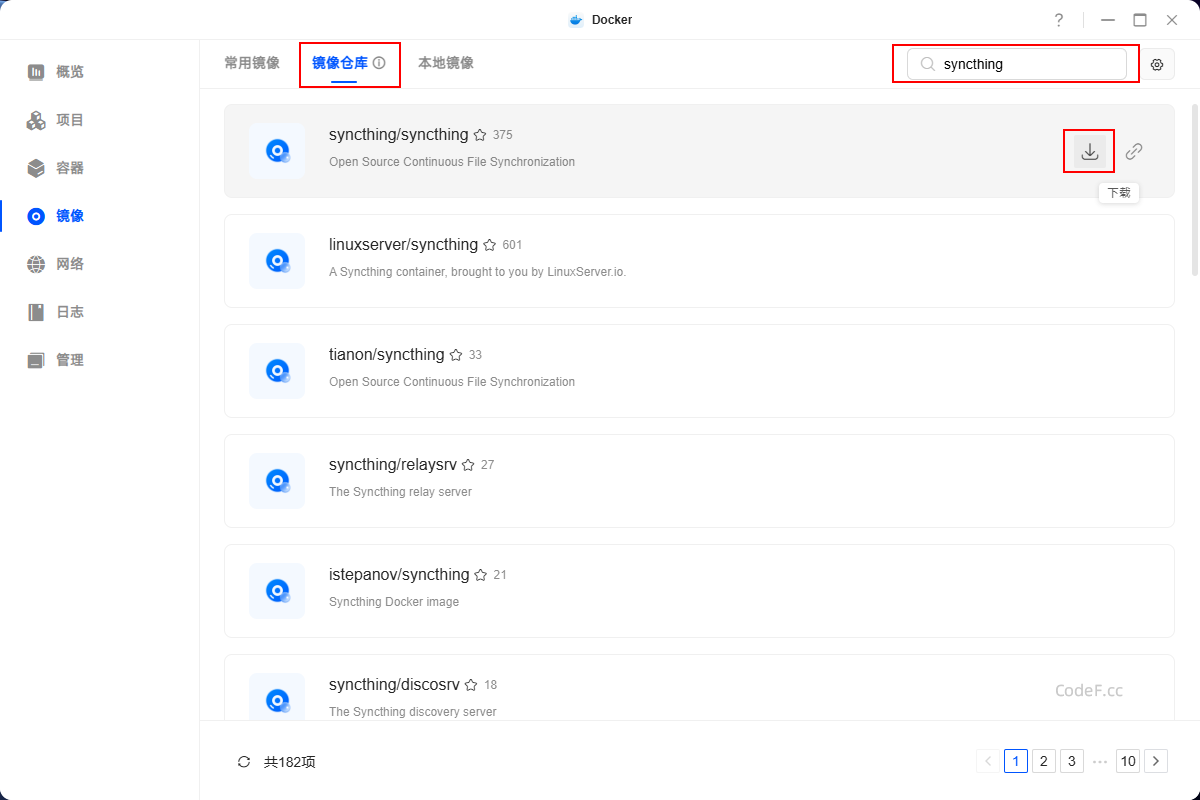This screenshot has width=1200, height=800.
Task: Click the search magnifier icon
Action: coord(928,64)
